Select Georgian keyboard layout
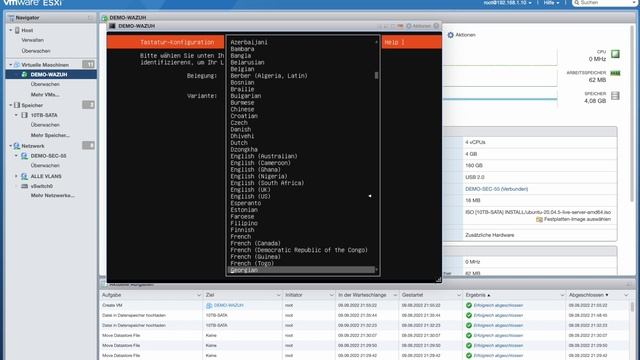Screen dimensions: 640x360 coord(301,270)
